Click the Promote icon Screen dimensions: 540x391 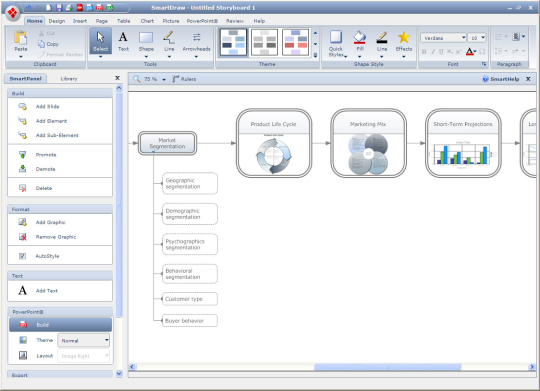(22, 155)
